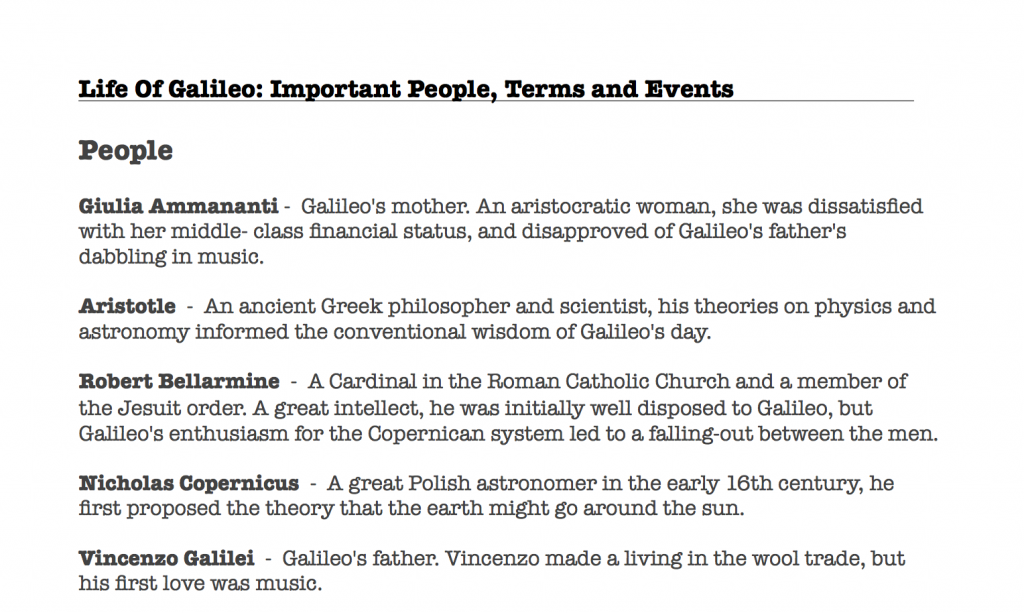Click the document title Life Of Galileo
The image size is (1024, 613).
[x=406, y=89]
